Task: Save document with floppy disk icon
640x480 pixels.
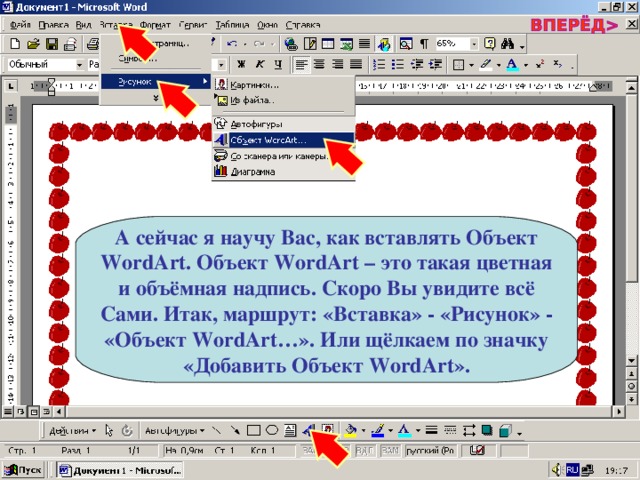Action: (x=52, y=44)
